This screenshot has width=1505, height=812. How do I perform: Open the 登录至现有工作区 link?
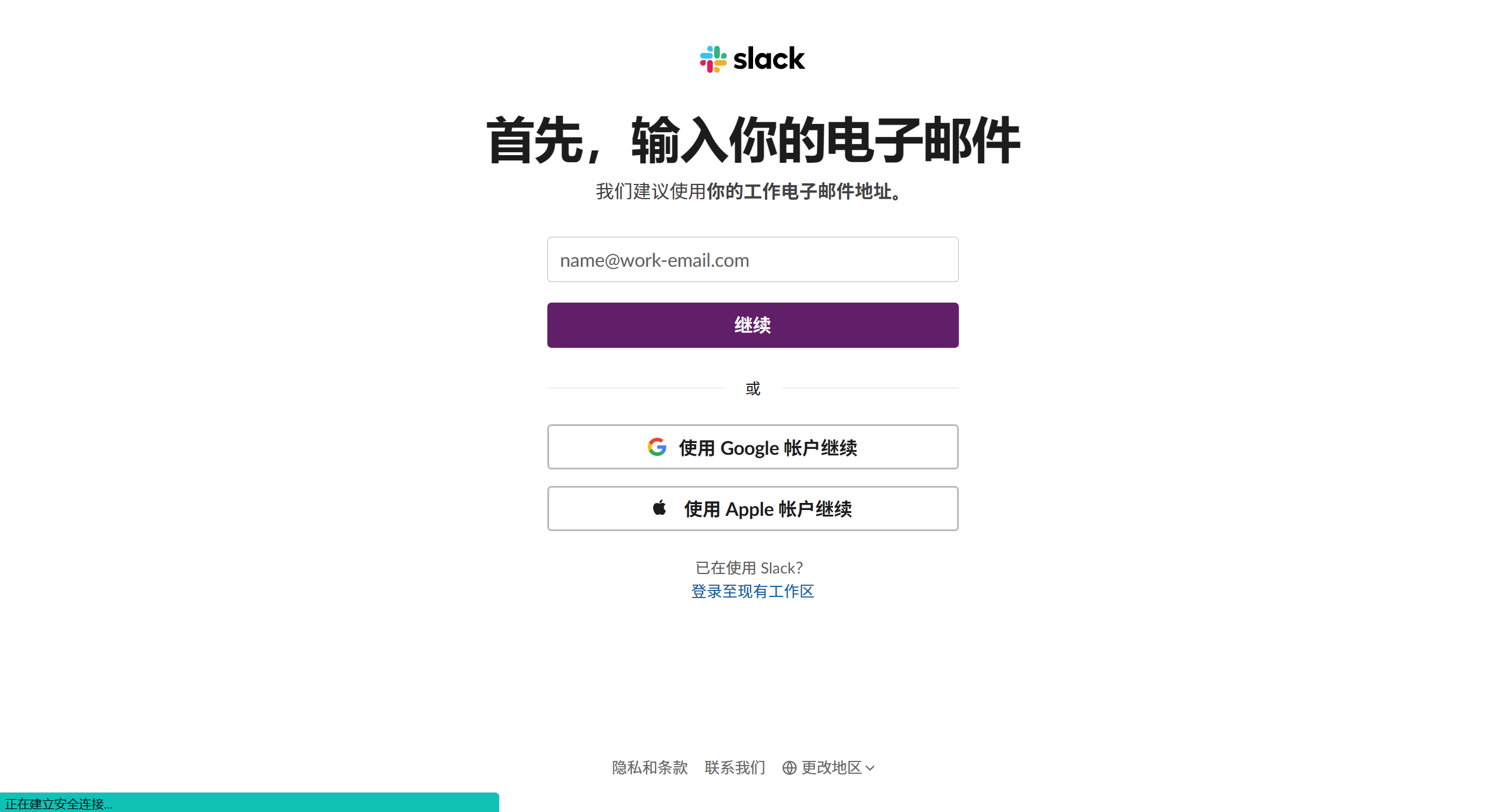coord(752,591)
